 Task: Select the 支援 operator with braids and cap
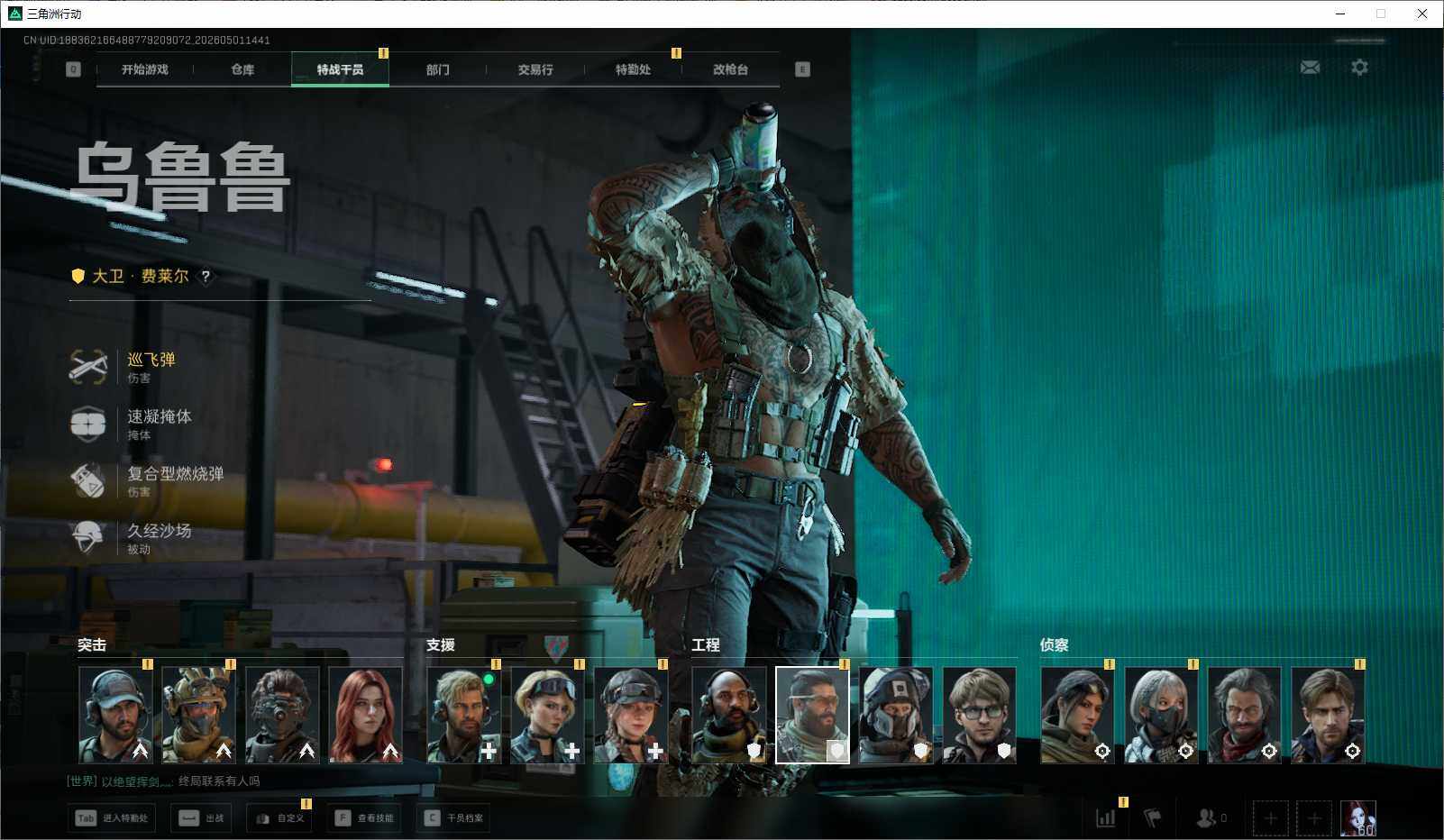click(631, 715)
